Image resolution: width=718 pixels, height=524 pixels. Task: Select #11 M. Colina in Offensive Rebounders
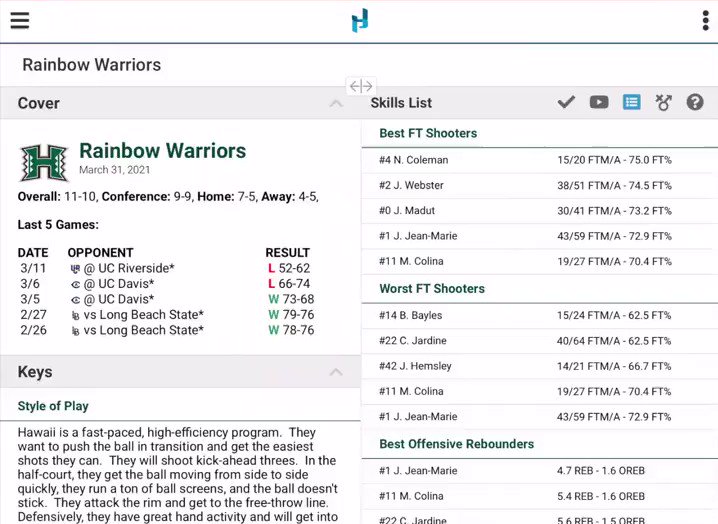pos(540,496)
